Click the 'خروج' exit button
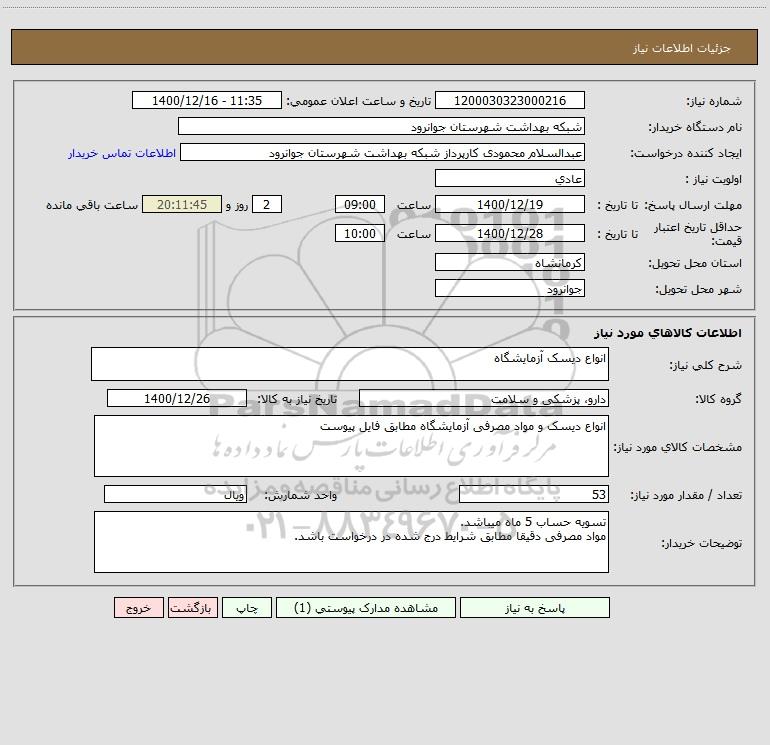This screenshot has width=770, height=745. click(138, 607)
